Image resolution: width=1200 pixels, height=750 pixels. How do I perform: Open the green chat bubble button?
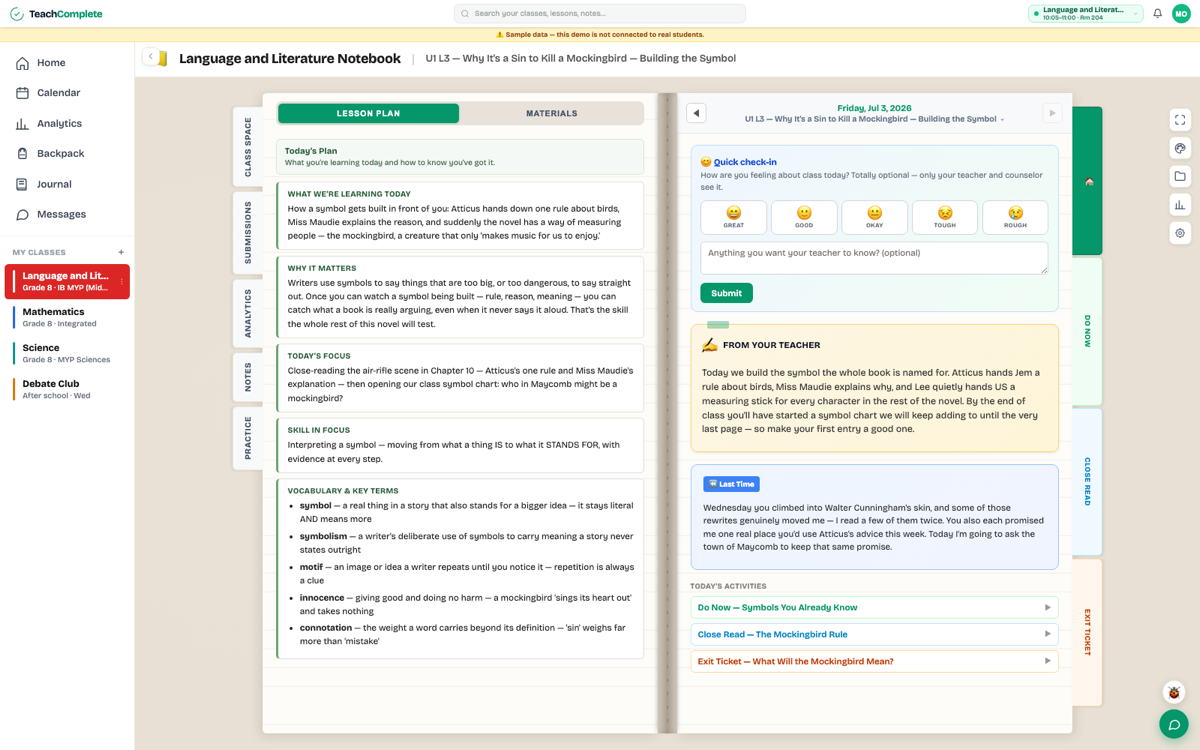pos(1174,725)
